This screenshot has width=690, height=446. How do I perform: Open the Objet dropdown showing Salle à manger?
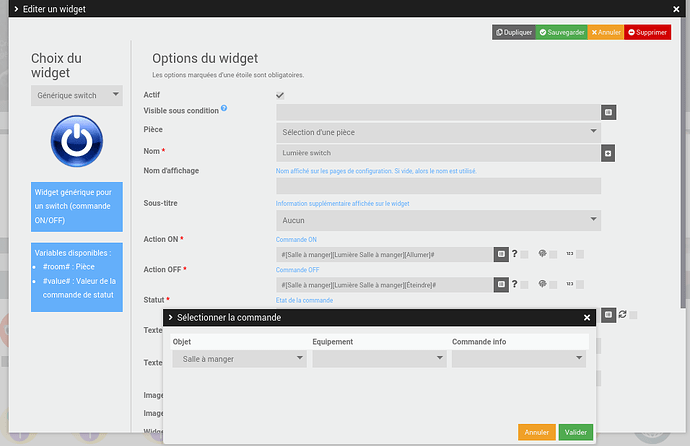coord(239,359)
